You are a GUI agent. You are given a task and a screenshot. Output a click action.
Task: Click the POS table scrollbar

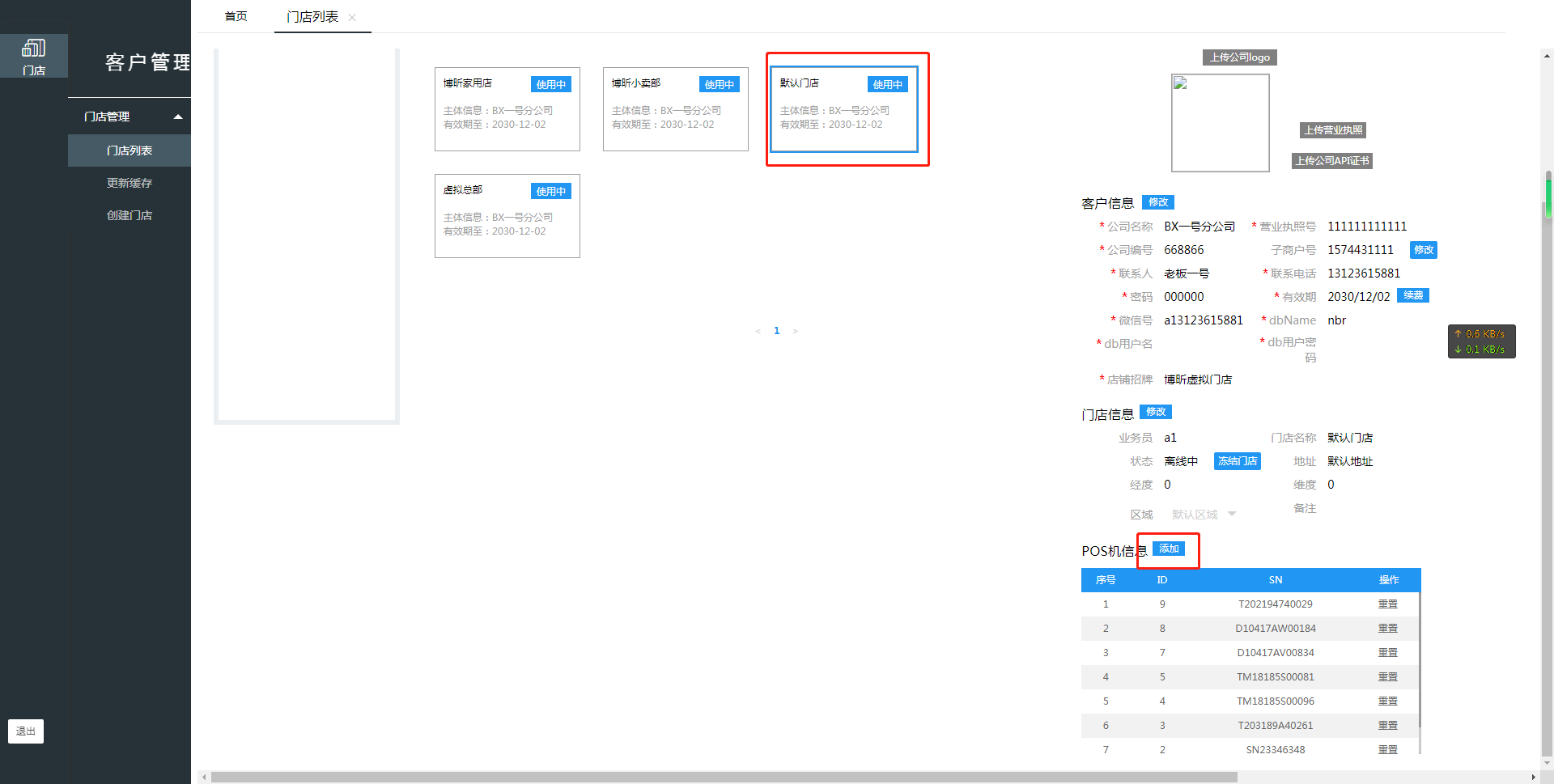[1420, 659]
